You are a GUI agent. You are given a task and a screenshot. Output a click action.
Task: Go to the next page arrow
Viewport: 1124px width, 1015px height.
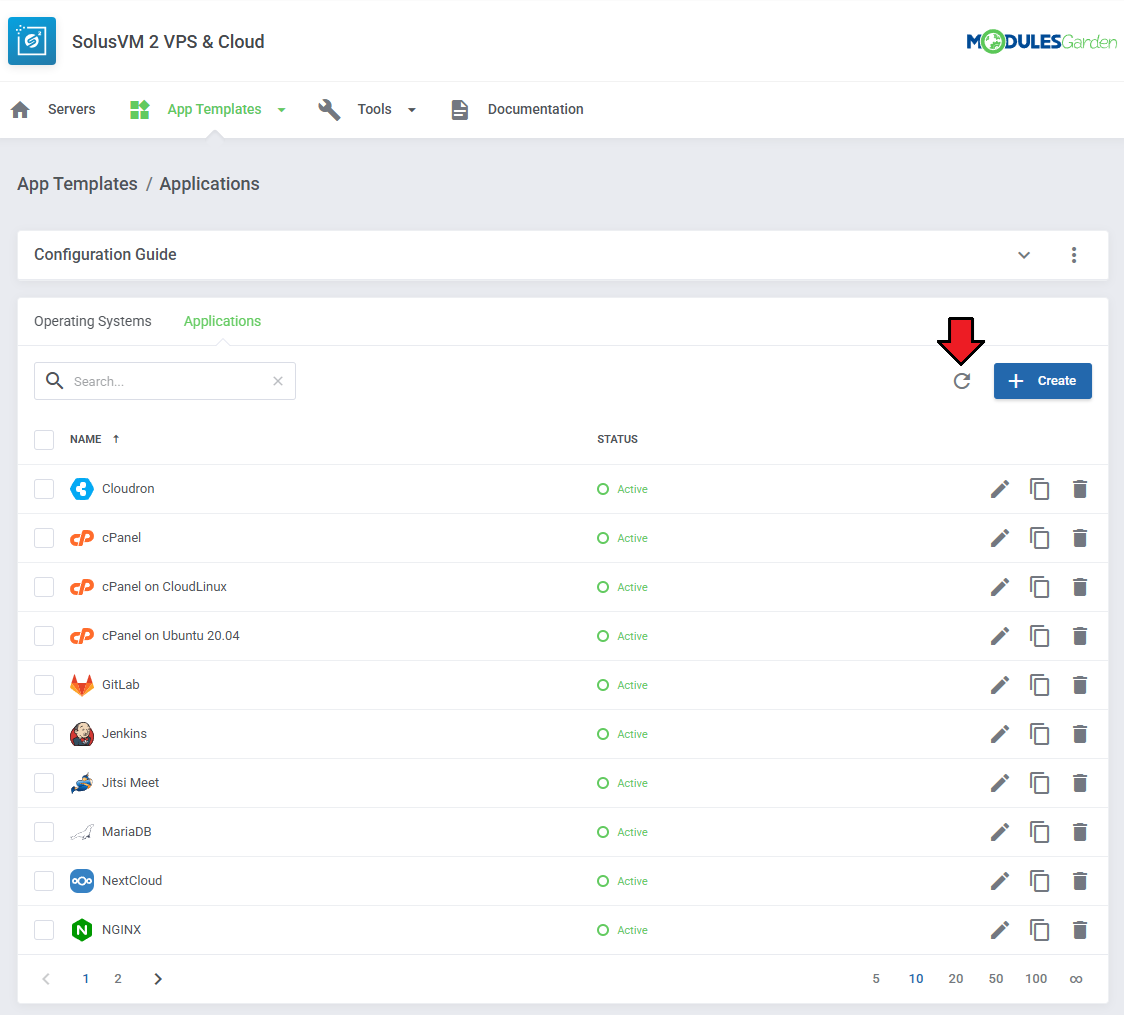pyautogui.click(x=158, y=979)
